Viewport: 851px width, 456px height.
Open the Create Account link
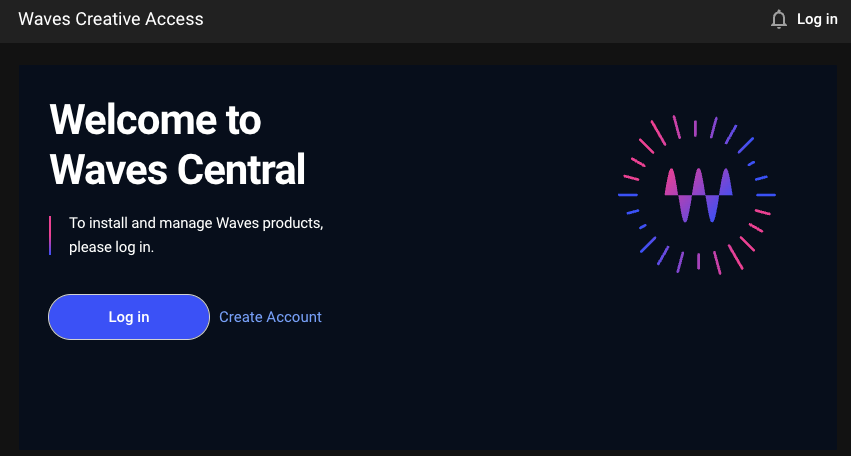(270, 317)
